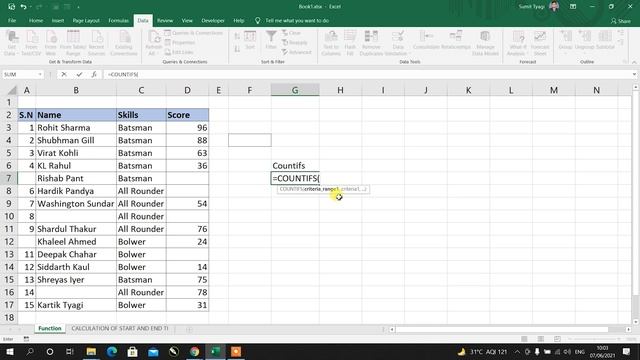The height and width of the screenshot is (360, 640).
Task: Click the horizontal scrollbar right arrow
Action: click(629, 329)
